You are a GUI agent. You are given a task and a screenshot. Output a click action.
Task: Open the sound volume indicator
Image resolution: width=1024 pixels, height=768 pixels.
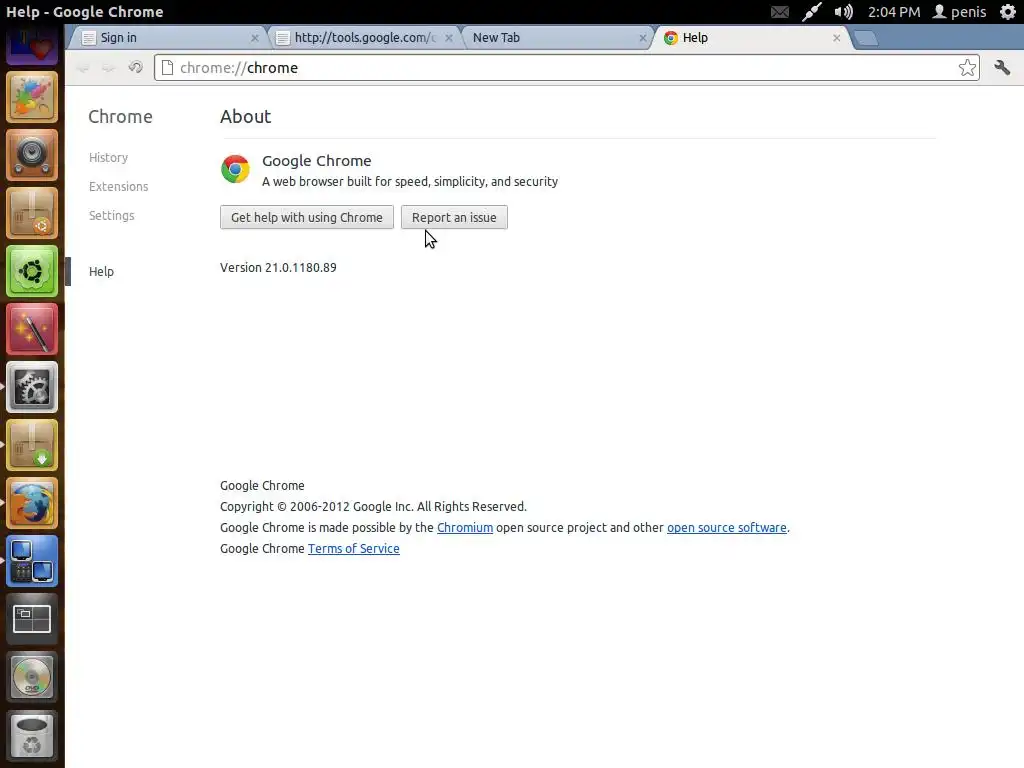click(843, 12)
